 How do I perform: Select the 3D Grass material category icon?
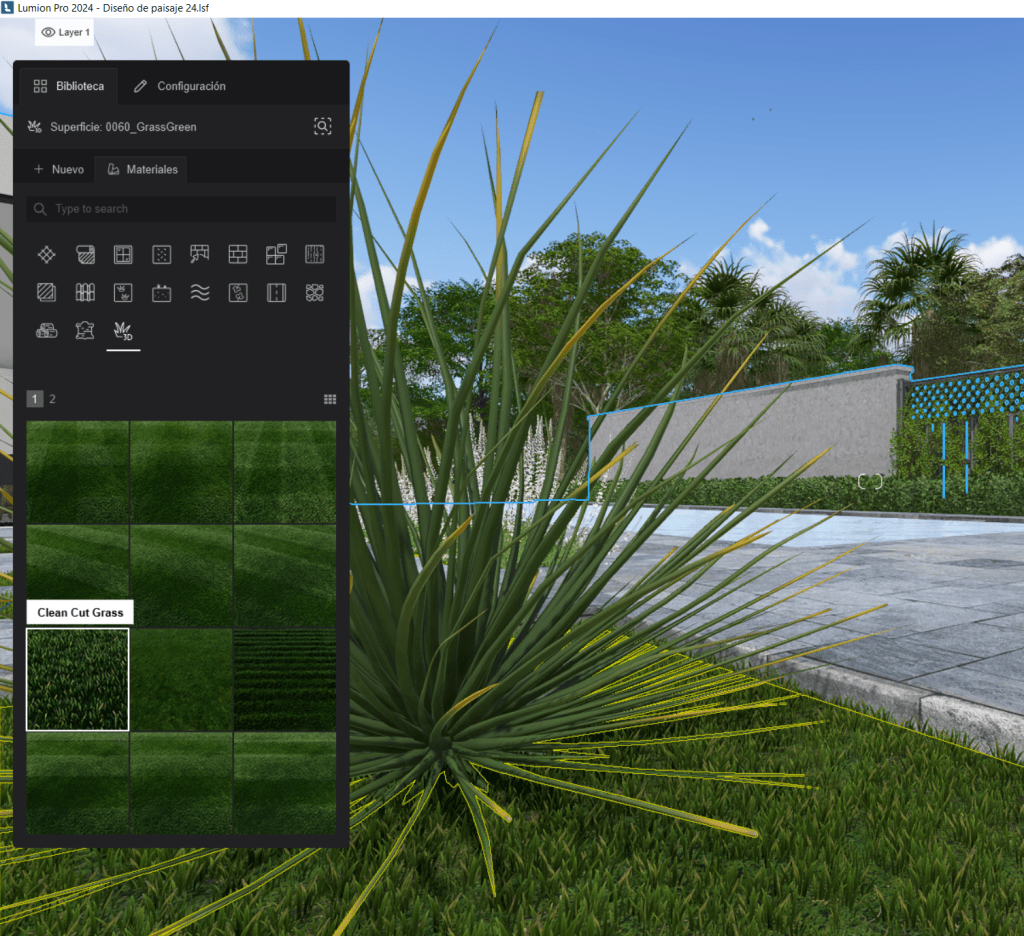[123, 331]
